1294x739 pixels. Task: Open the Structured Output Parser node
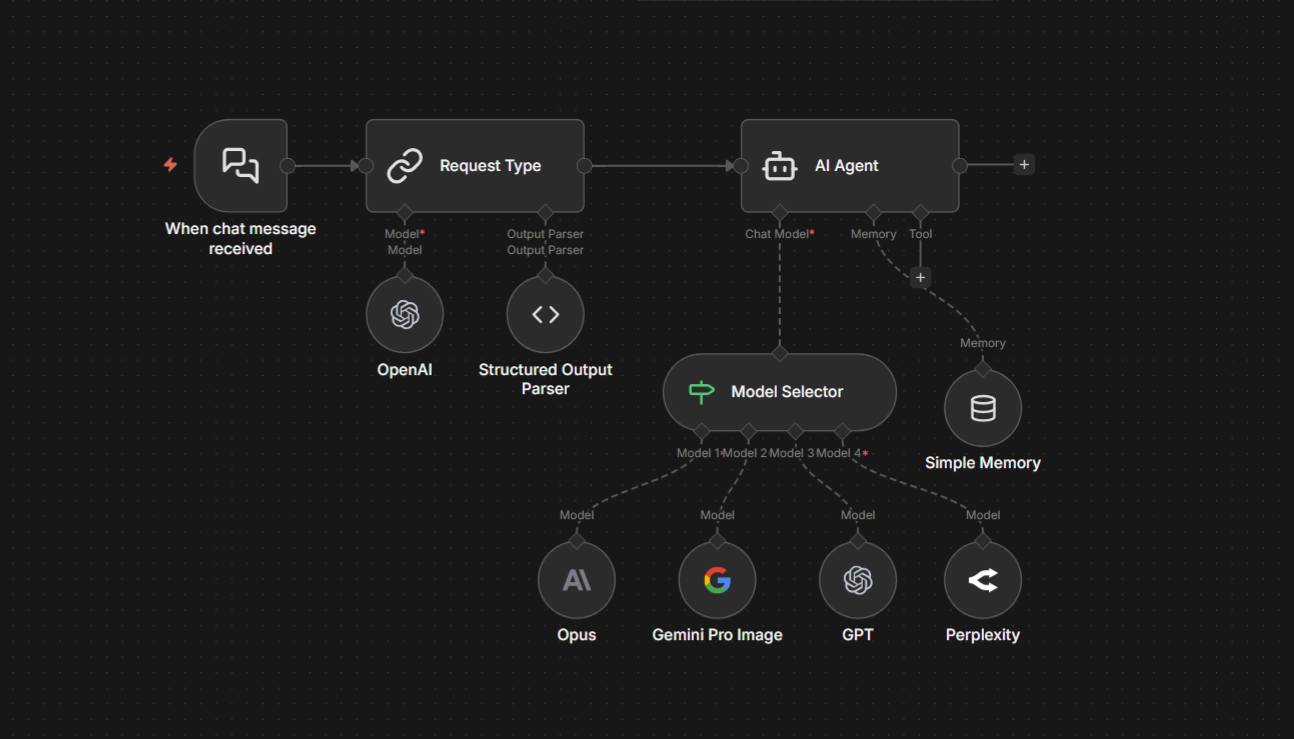(x=545, y=315)
